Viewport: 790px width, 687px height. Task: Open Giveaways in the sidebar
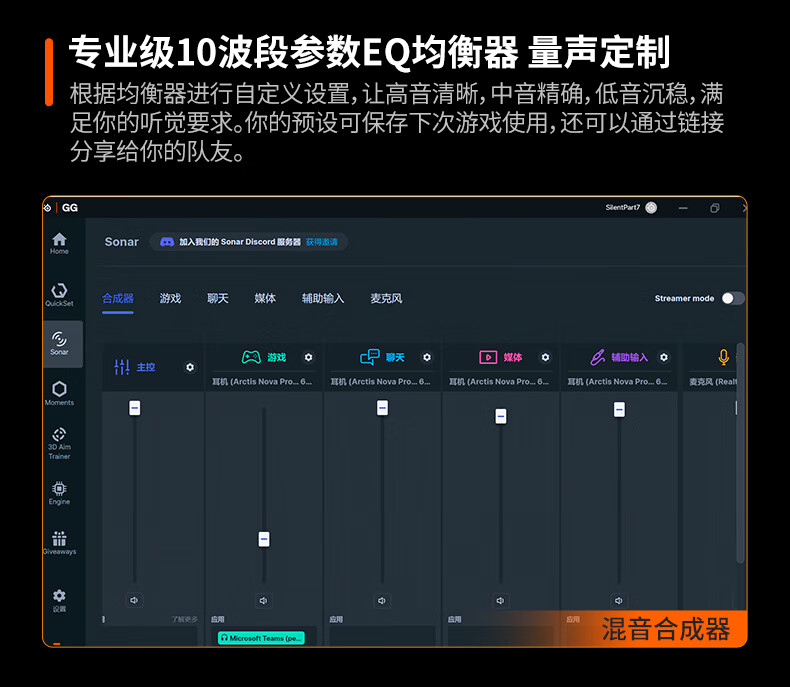click(59, 542)
